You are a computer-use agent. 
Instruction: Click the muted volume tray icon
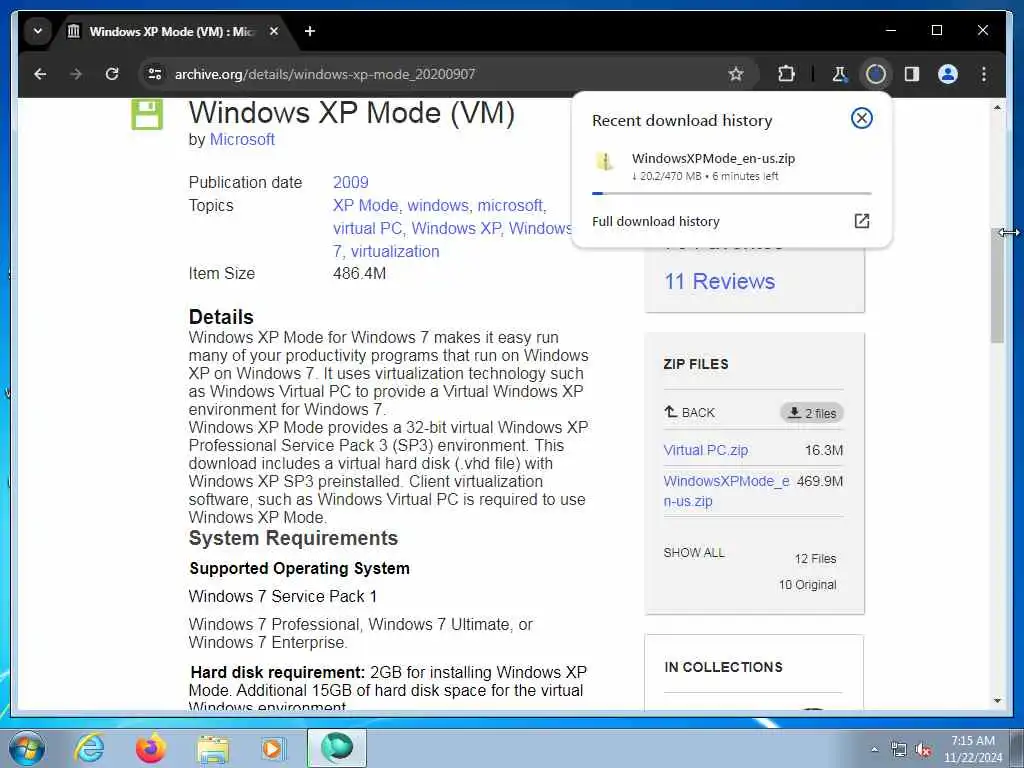923,750
